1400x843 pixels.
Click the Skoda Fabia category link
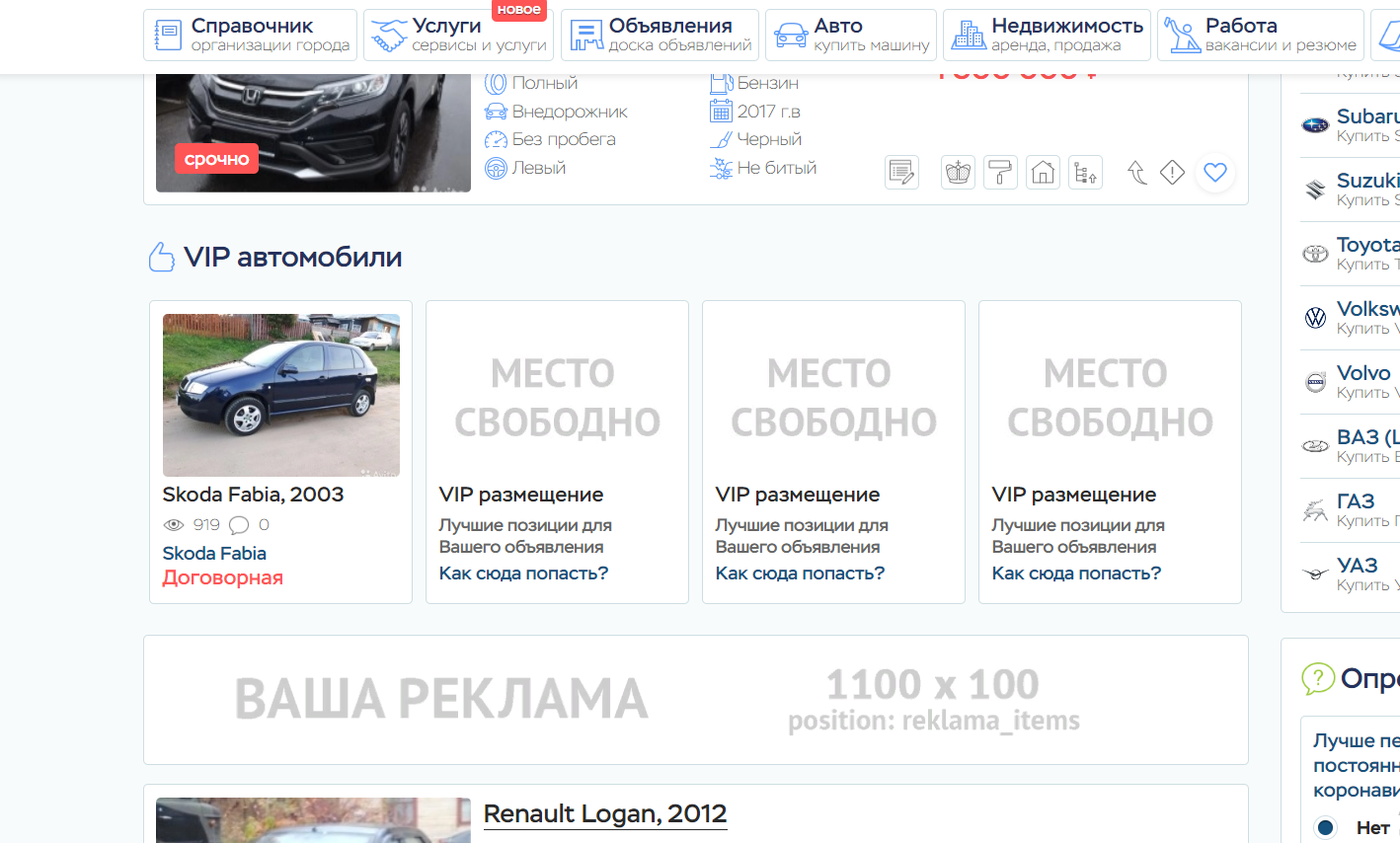[214, 554]
